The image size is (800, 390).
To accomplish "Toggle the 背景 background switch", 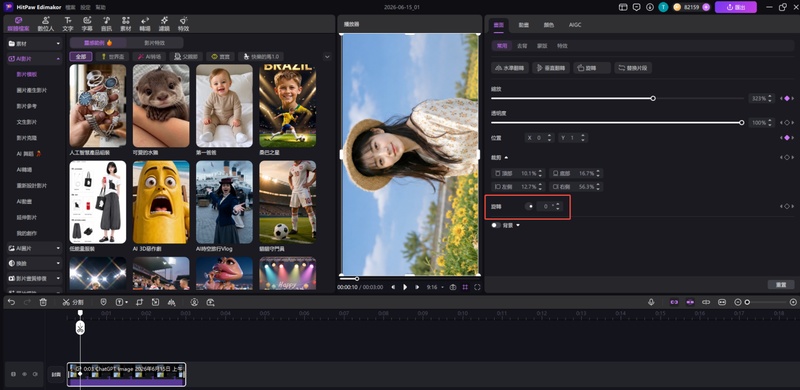I will click(495, 225).
